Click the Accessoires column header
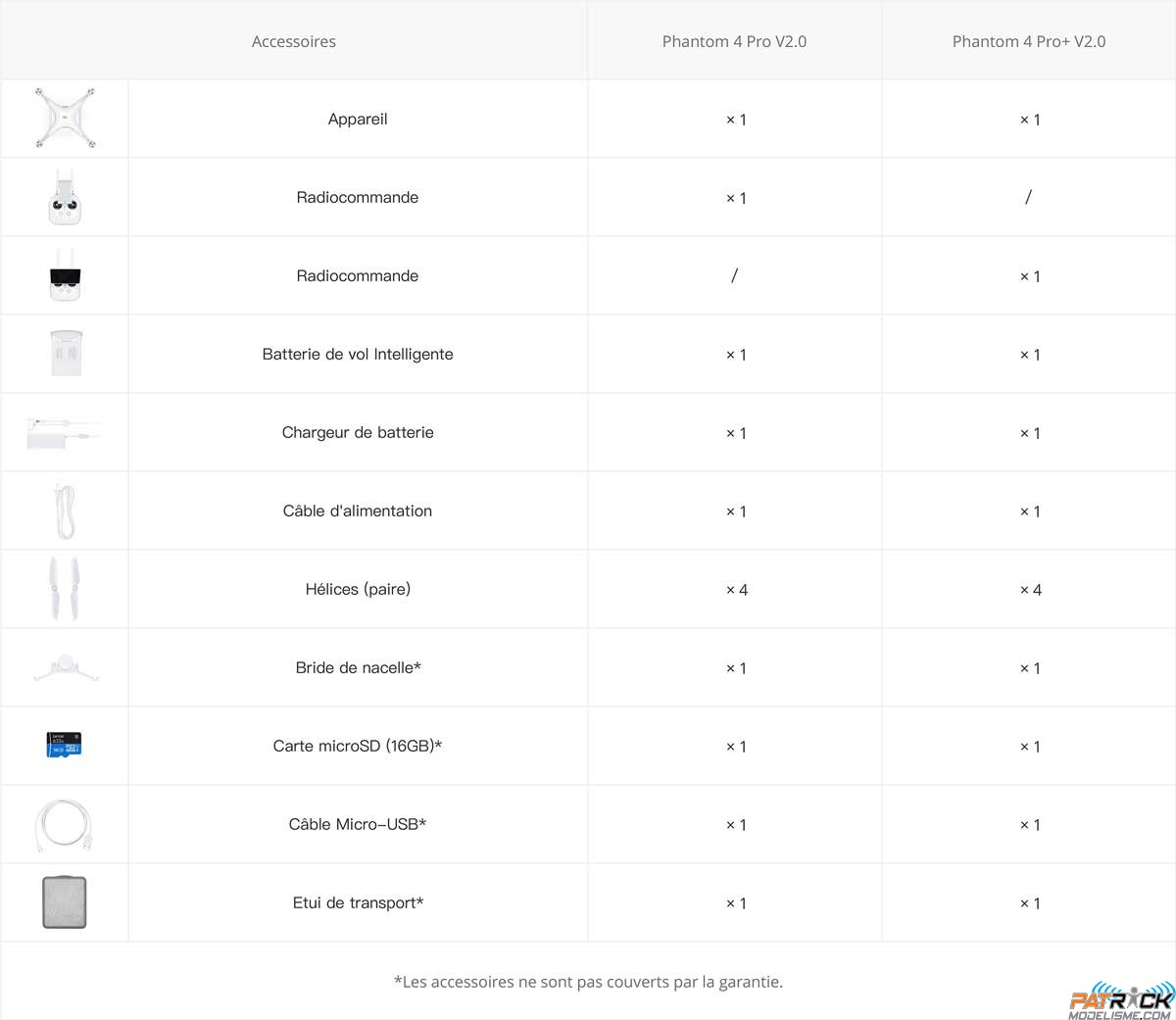This screenshot has width=1176, height=1020. 293,41
